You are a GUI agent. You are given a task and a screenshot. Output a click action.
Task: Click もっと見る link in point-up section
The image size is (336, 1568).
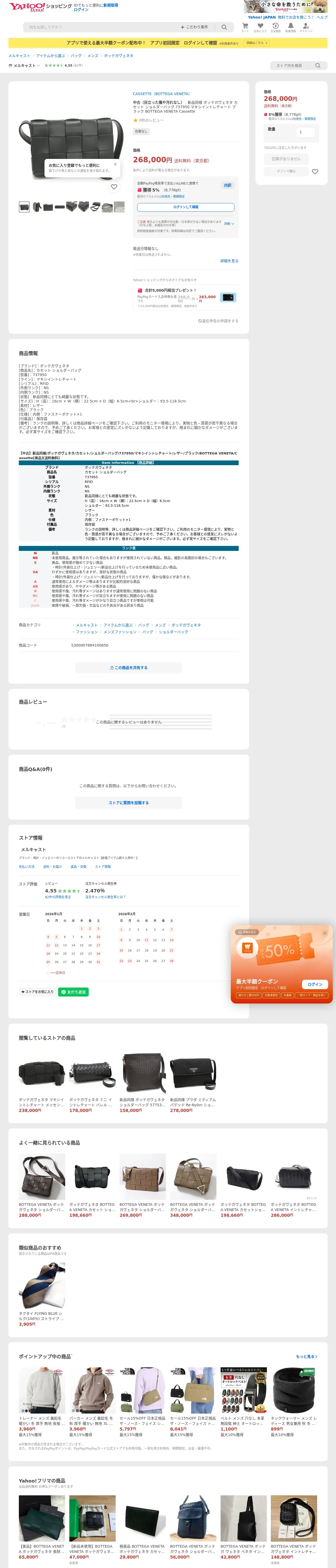(x=307, y=1357)
